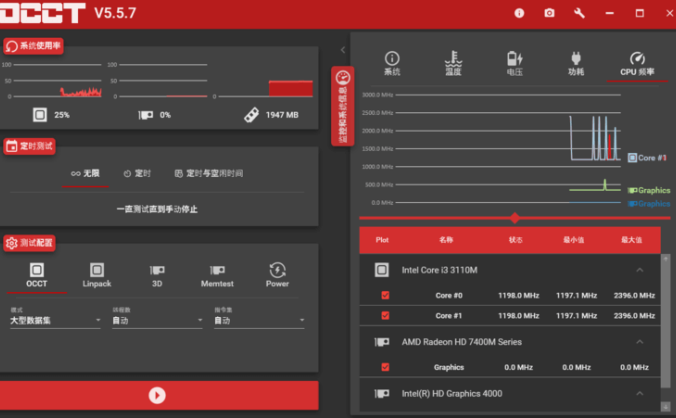
Task: Select the Memtest test icon
Action: coord(217,270)
